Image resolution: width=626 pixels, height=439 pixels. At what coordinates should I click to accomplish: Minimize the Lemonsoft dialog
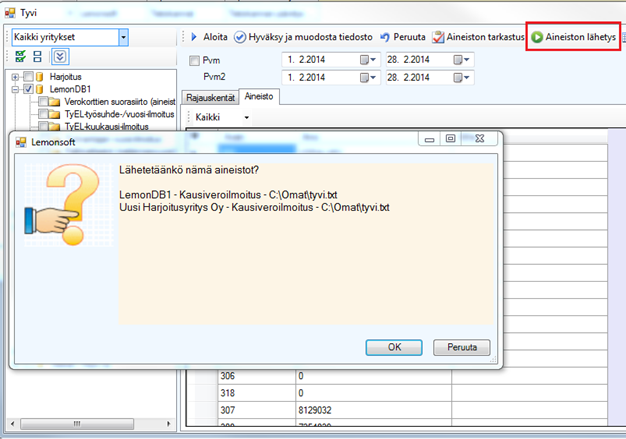[x=429, y=139]
